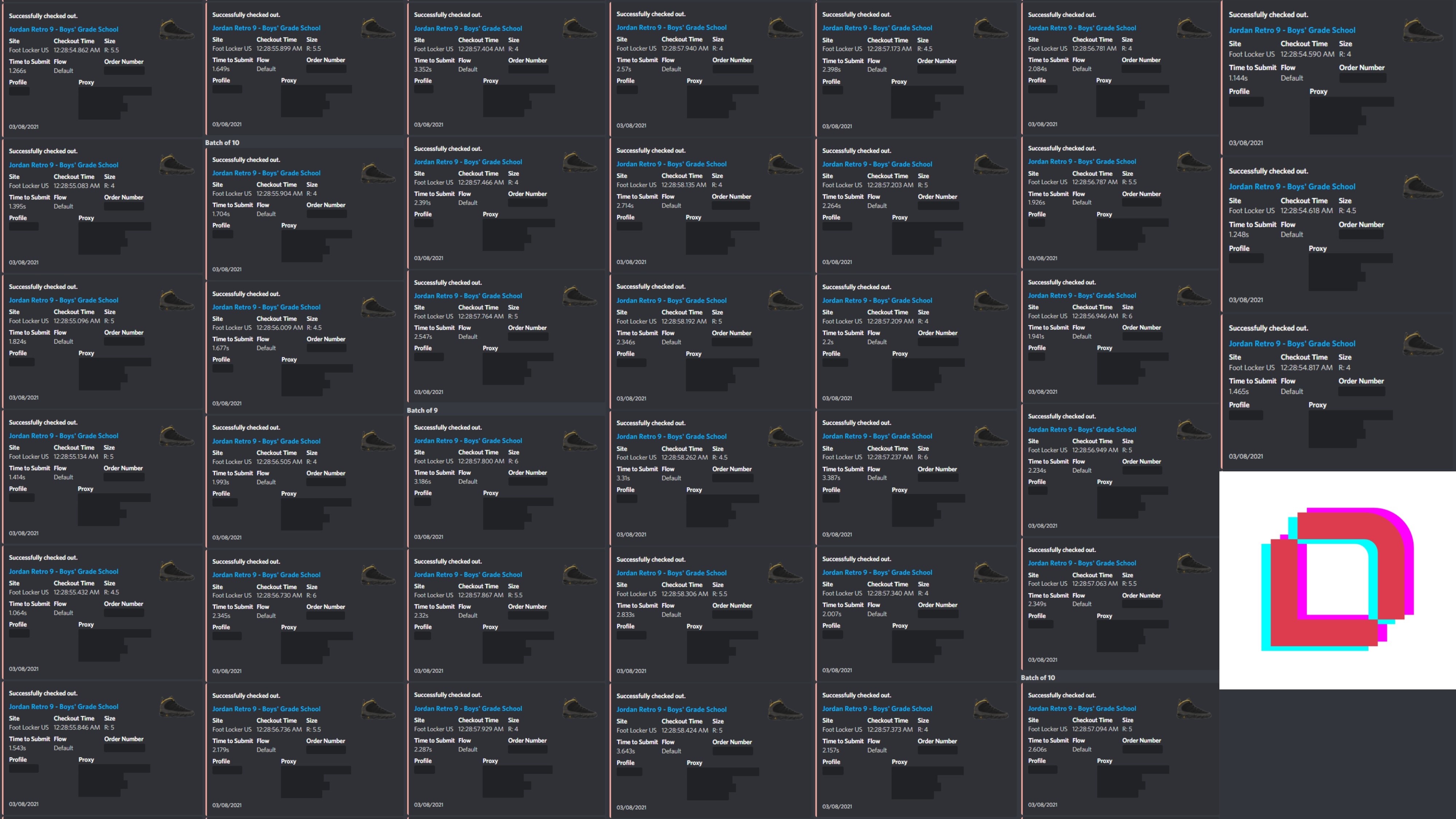Open shoe thumbnail in 12:28:54.862 AM checkout card

click(x=177, y=29)
